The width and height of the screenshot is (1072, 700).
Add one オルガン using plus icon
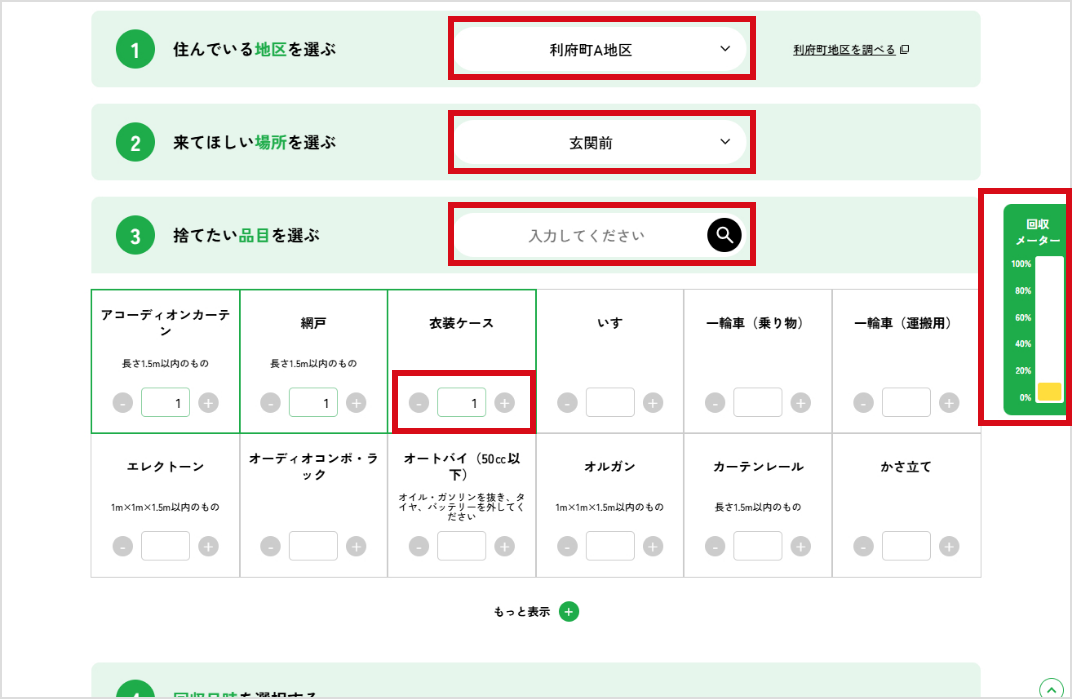pos(653,546)
